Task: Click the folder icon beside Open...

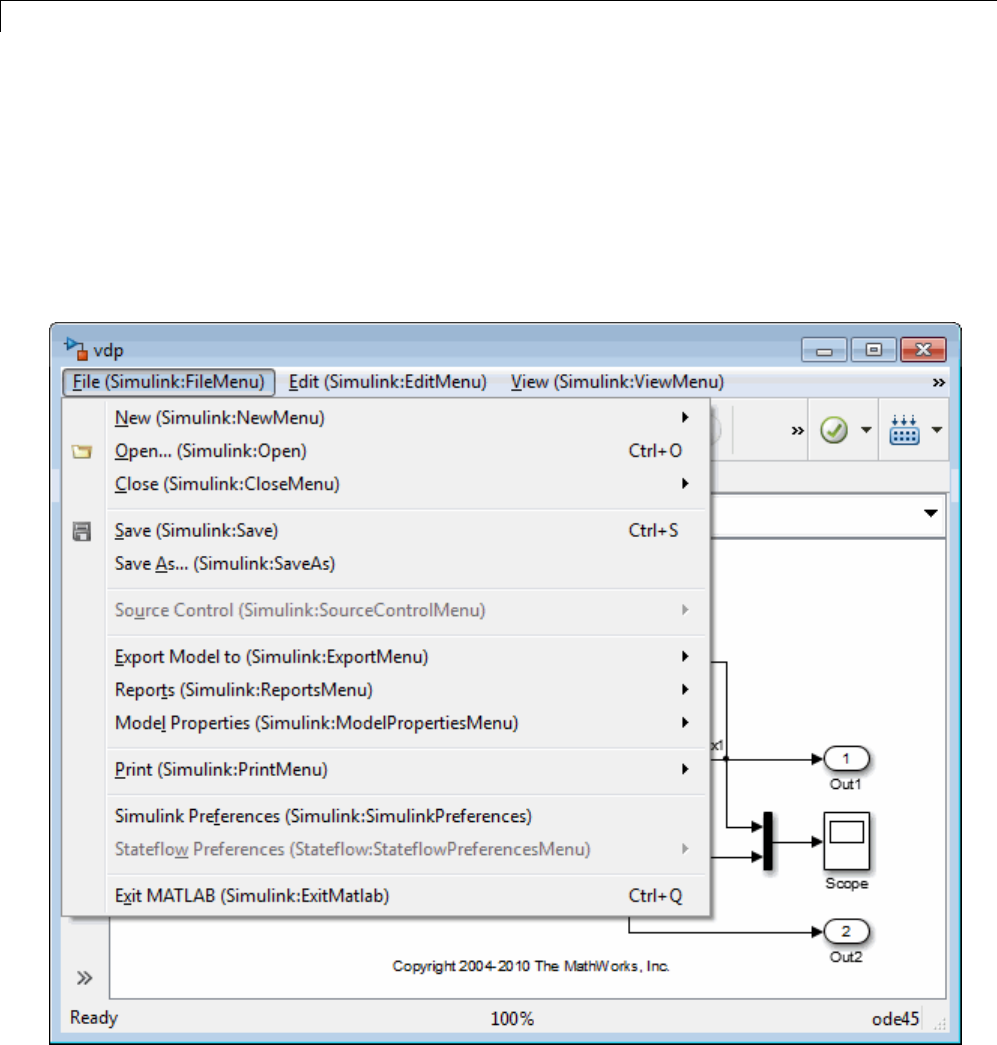Action: pyautogui.click(x=82, y=452)
